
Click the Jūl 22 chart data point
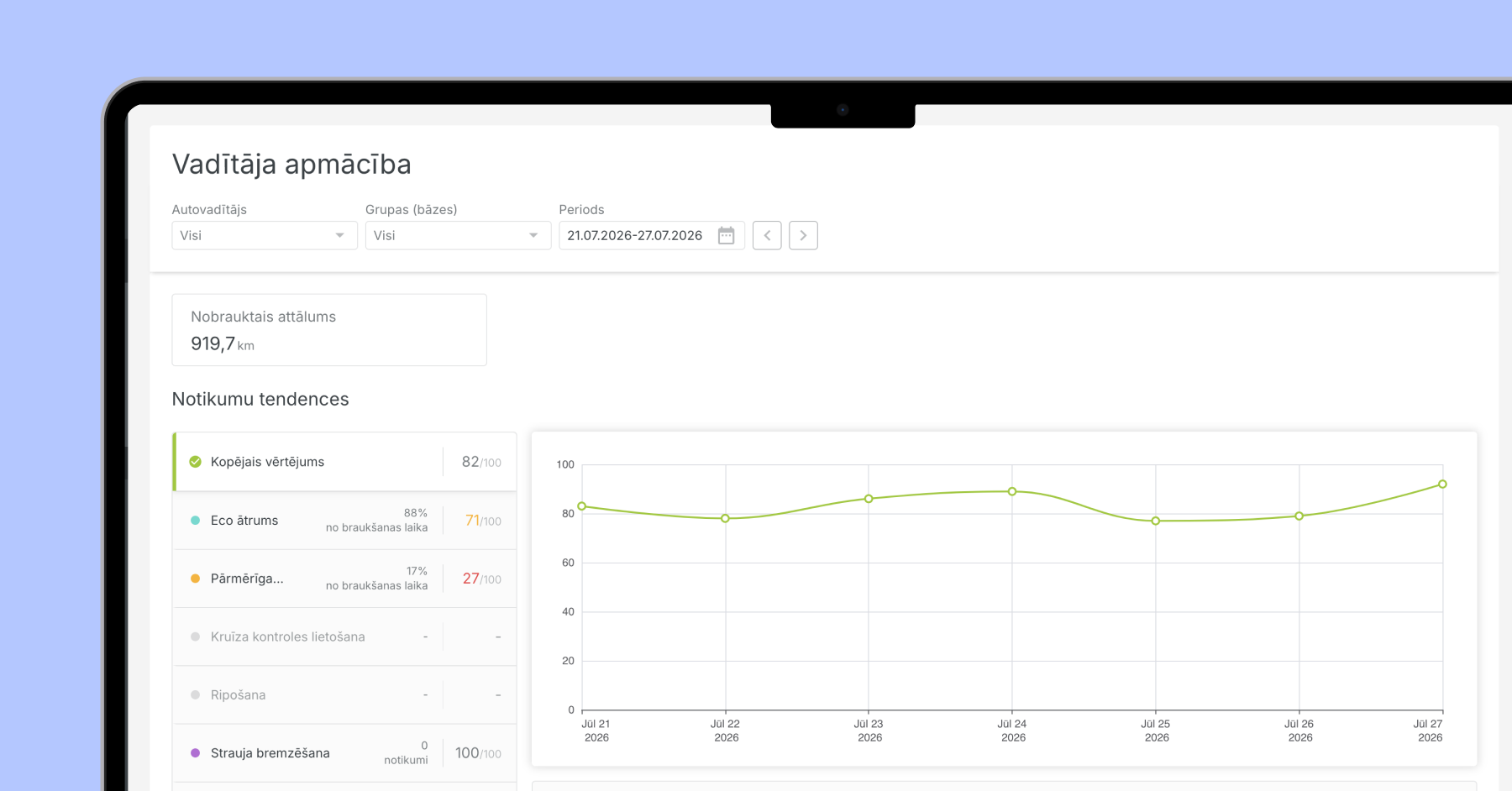pos(726,518)
